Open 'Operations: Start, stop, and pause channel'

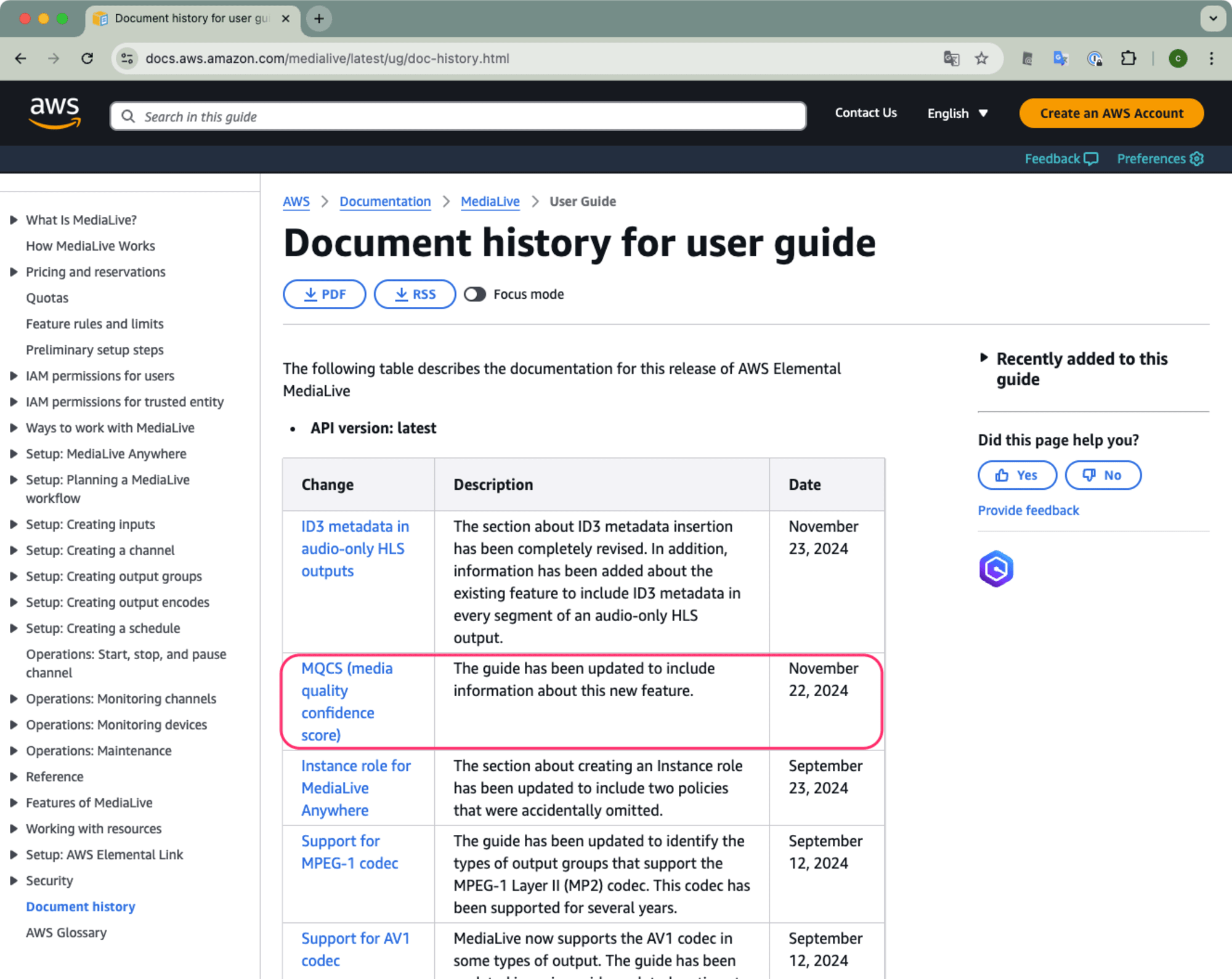pyautogui.click(x=126, y=664)
